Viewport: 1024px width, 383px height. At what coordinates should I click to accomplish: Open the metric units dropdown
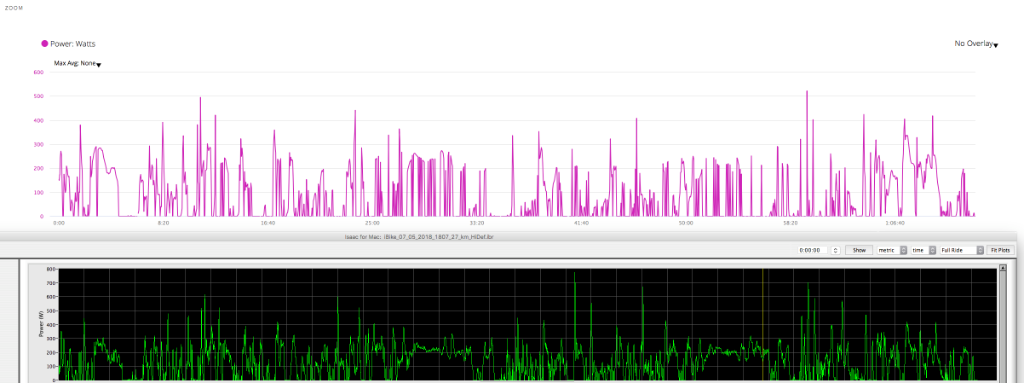tap(892, 250)
